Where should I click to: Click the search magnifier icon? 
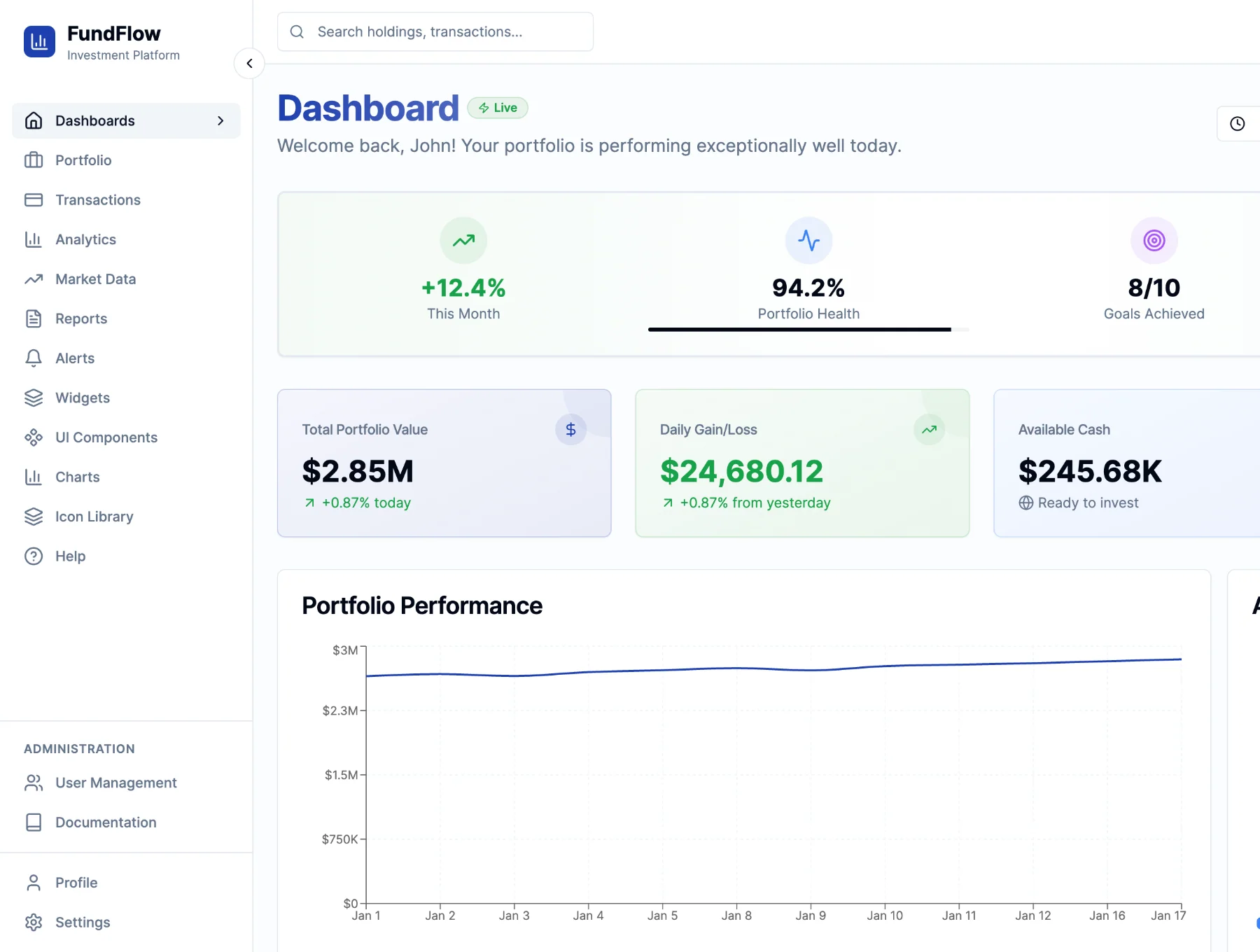pos(297,31)
